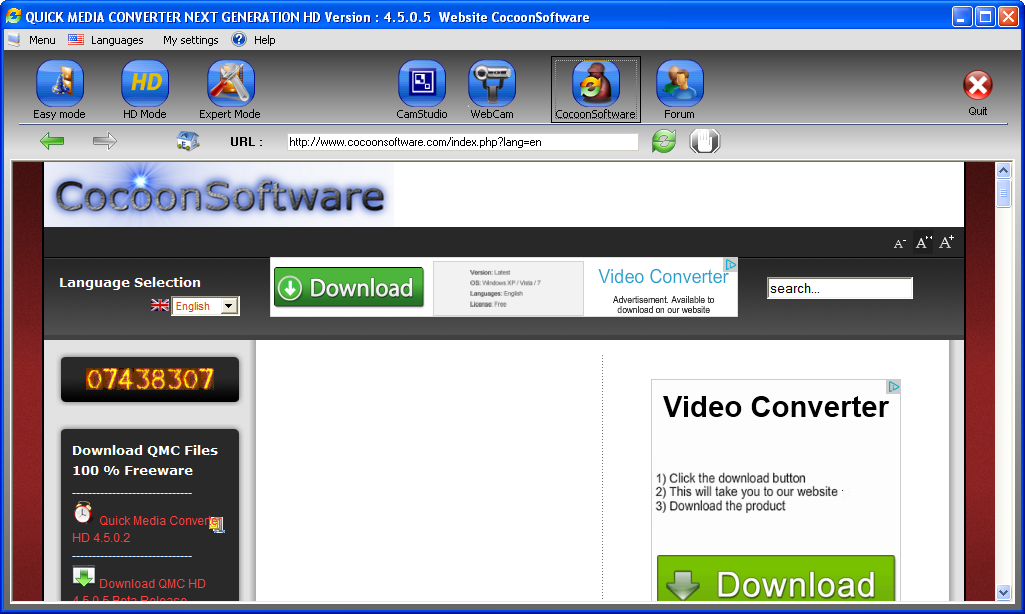Open HD Mode
Screen dimensions: 1025x614
coord(144,90)
